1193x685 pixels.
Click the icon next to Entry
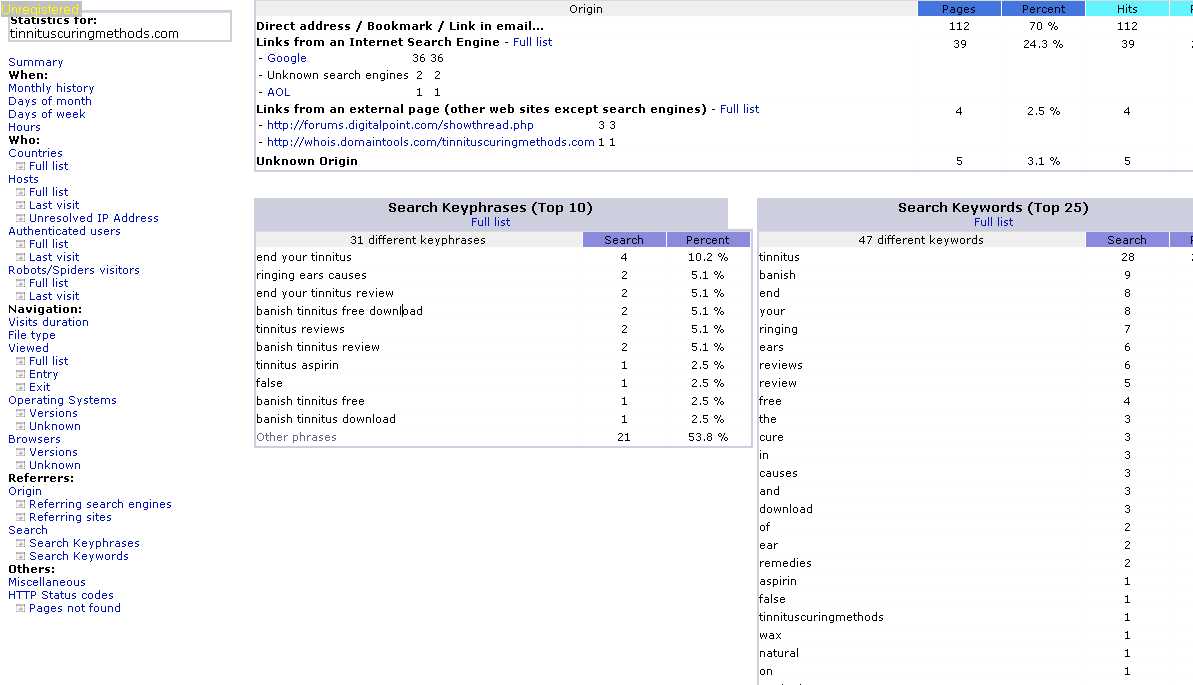tap(20, 375)
